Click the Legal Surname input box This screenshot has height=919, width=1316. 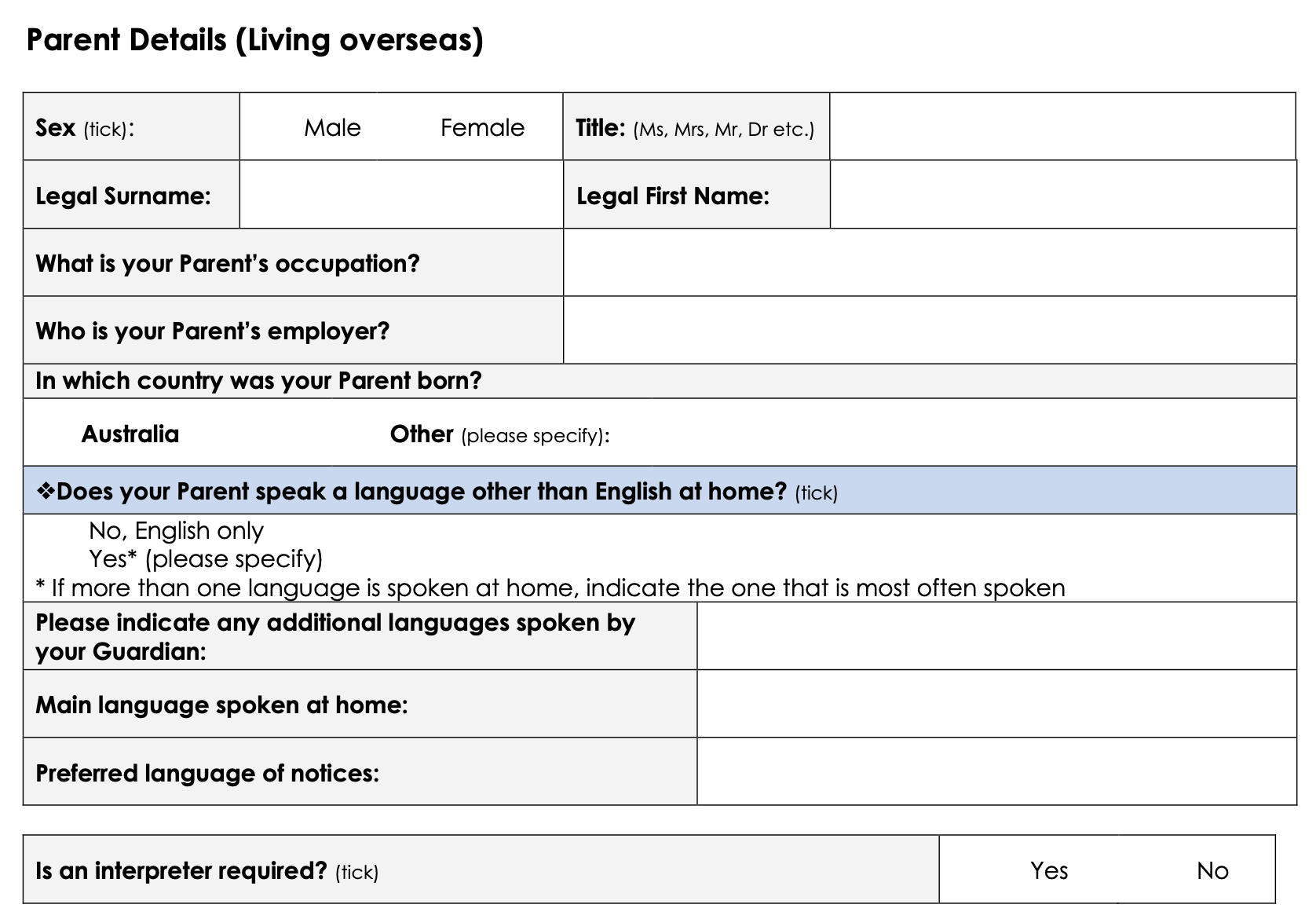pos(400,195)
